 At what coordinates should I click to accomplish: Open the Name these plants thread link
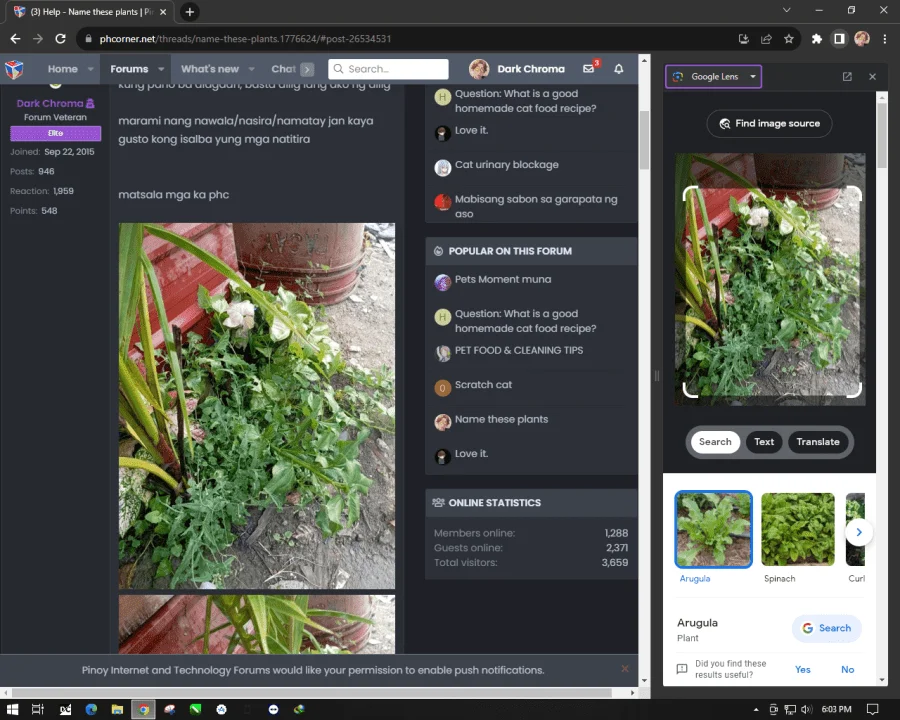coord(501,419)
